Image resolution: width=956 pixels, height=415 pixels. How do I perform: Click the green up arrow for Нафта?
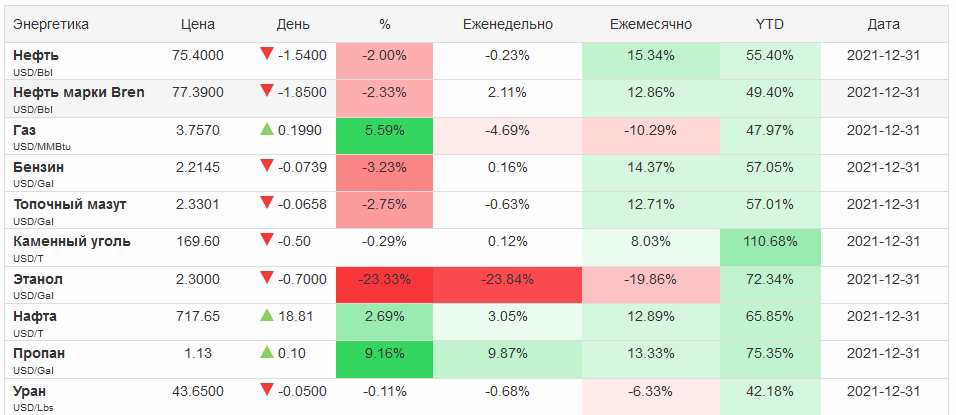[266, 315]
